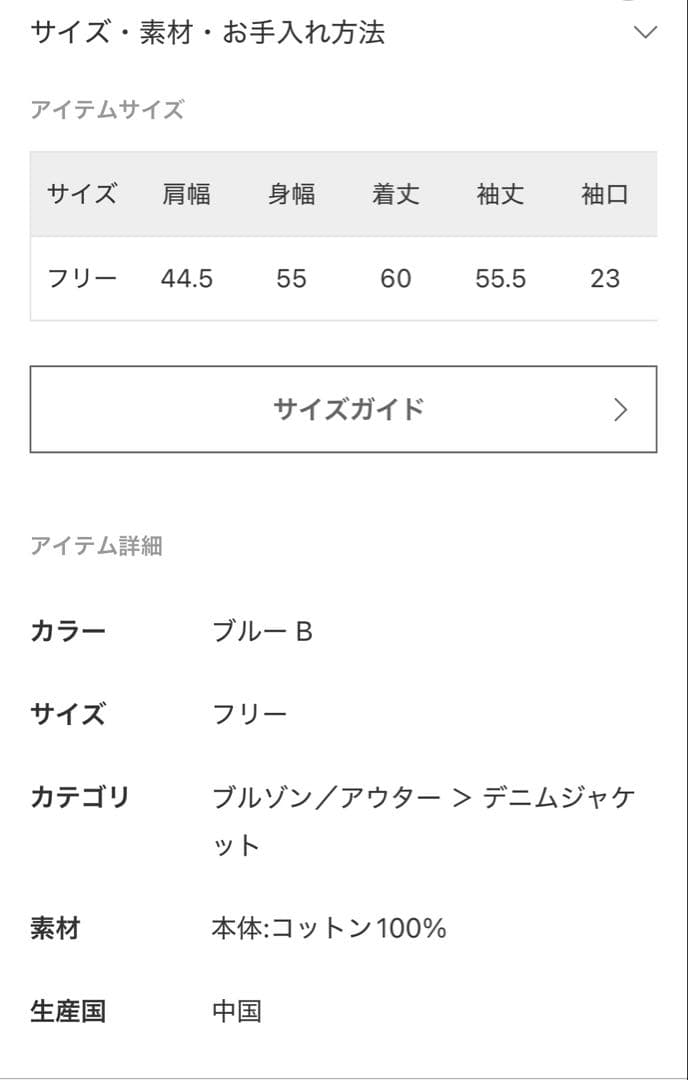Click the 55.5 sleeve length value
The width and height of the screenshot is (688, 1080).
[x=500, y=278]
